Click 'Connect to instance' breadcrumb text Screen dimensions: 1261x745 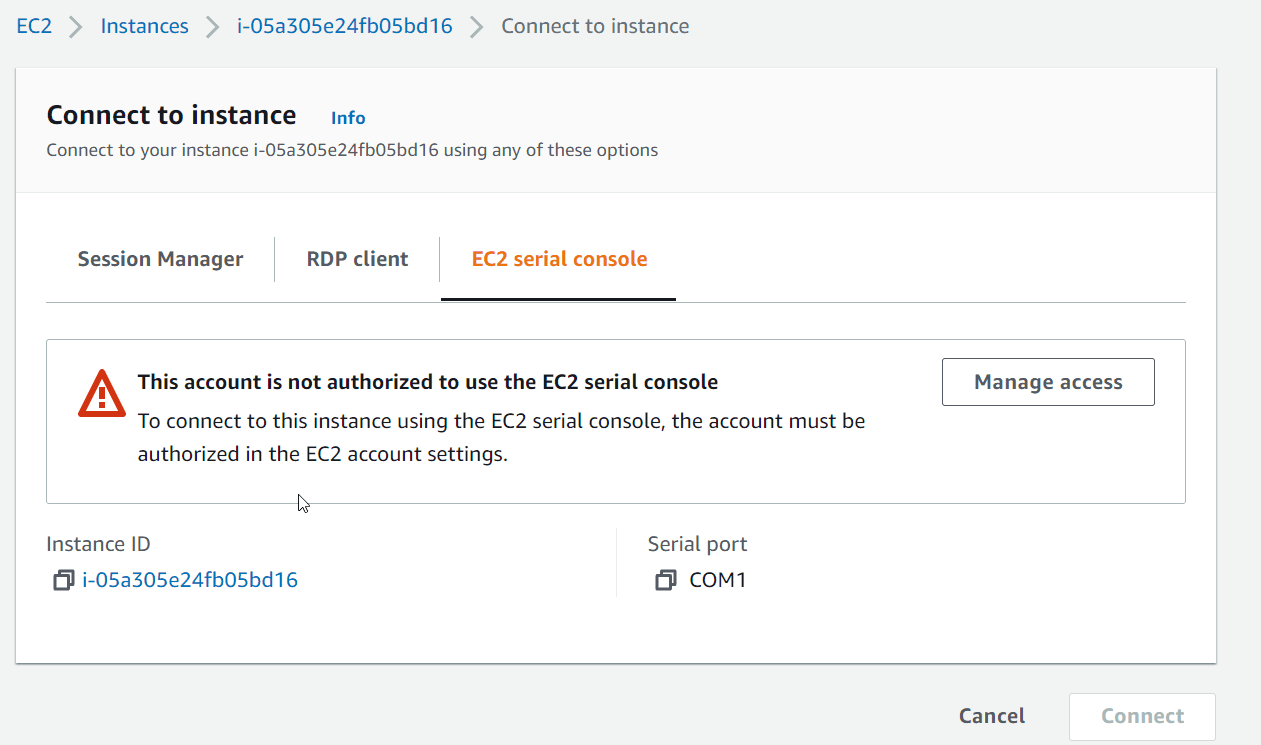coord(595,26)
